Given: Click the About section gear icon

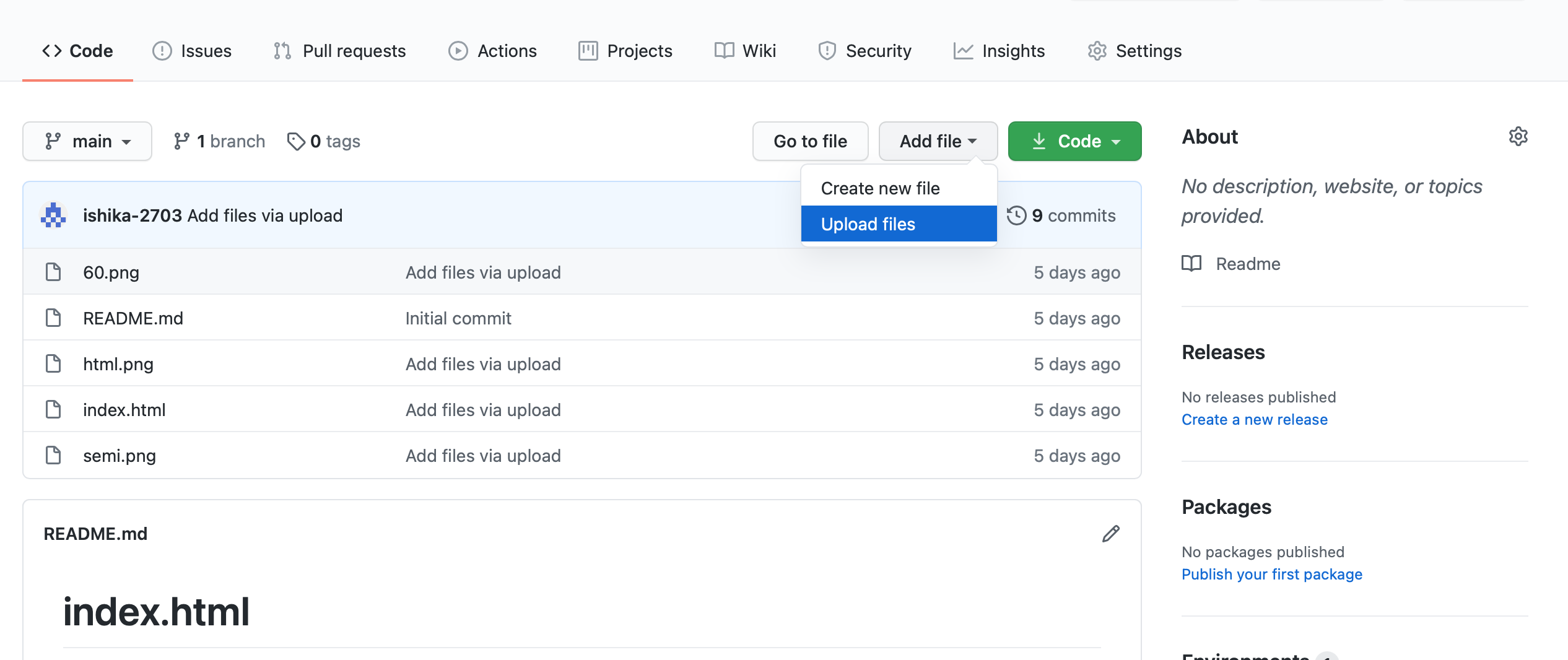Looking at the screenshot, I should [1518, 136].
